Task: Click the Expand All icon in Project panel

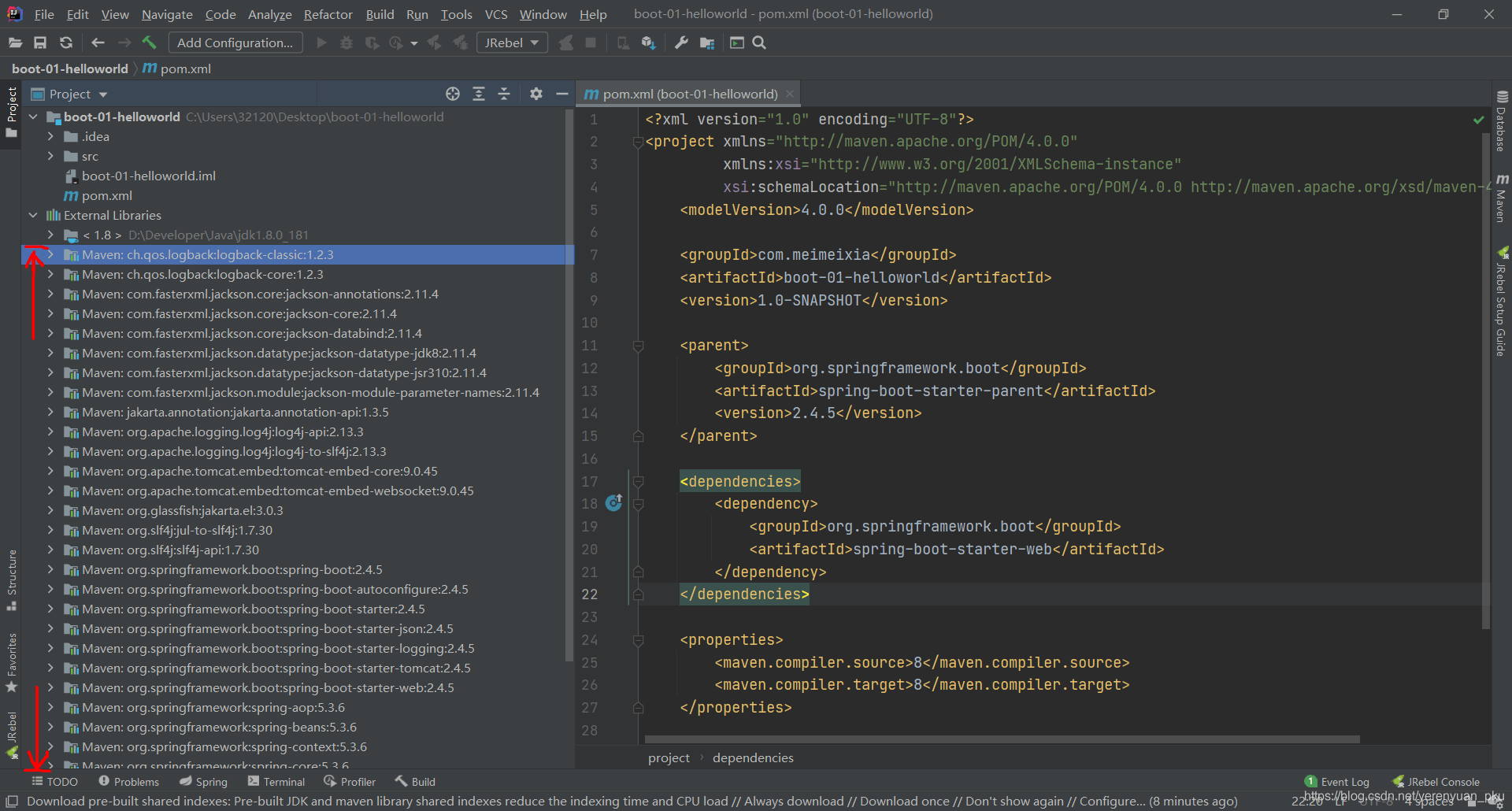Action: pos(479,94)
